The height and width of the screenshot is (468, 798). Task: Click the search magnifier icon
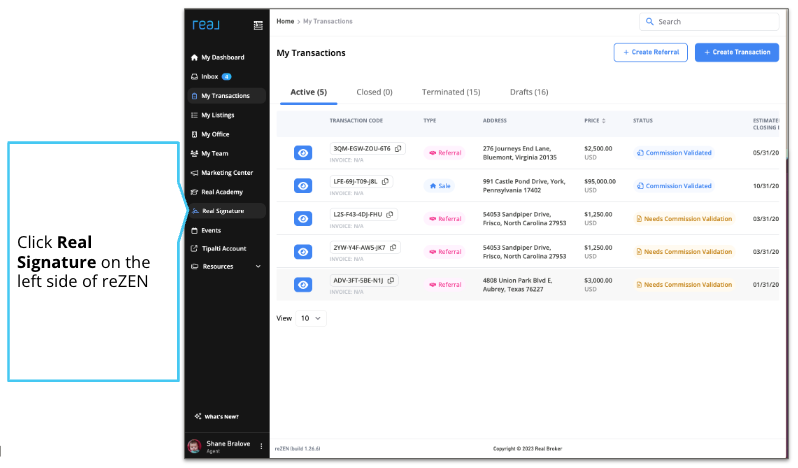click(649, 22)
